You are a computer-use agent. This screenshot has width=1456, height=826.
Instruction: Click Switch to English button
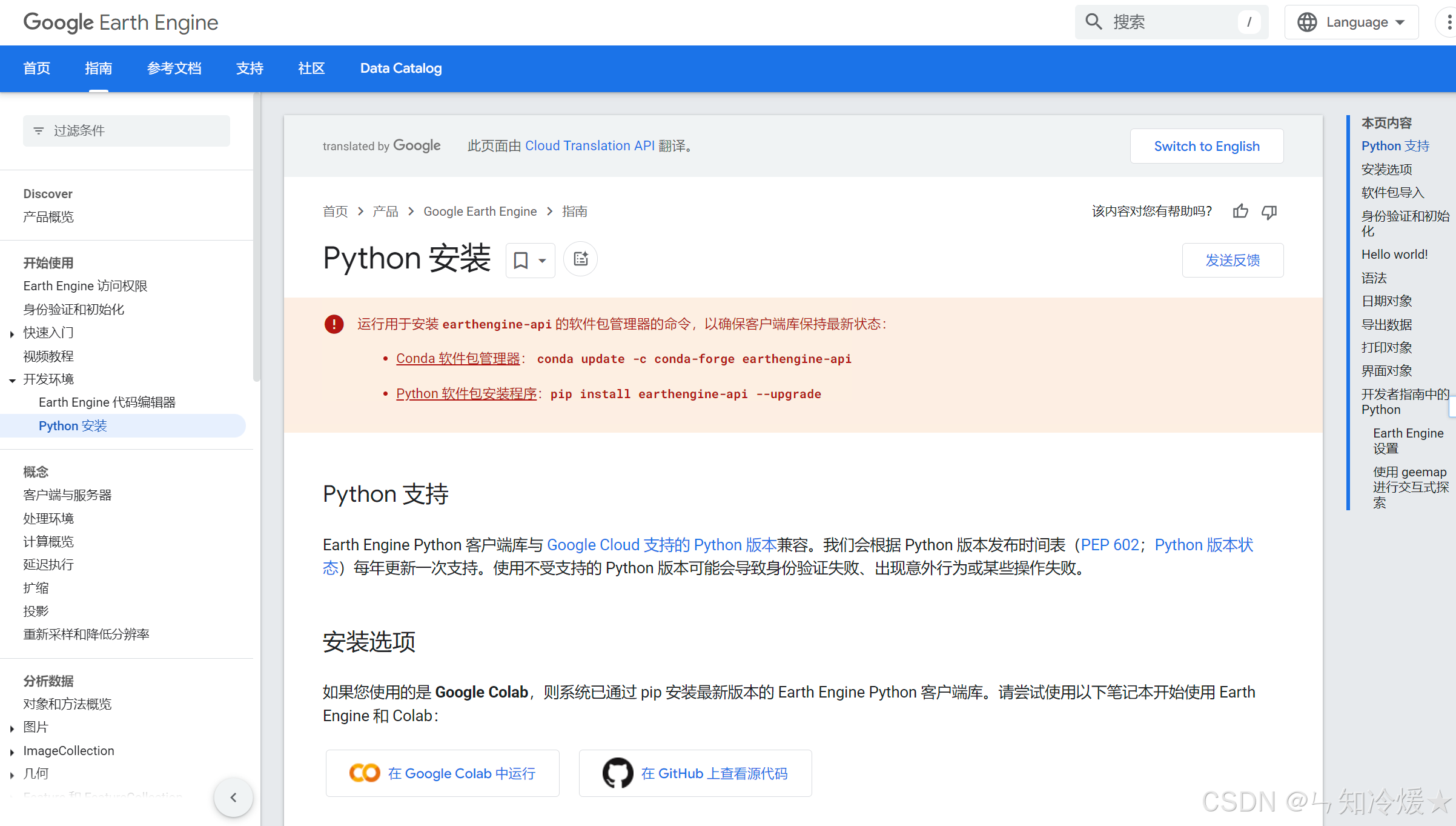click(x=1206, y=146)
